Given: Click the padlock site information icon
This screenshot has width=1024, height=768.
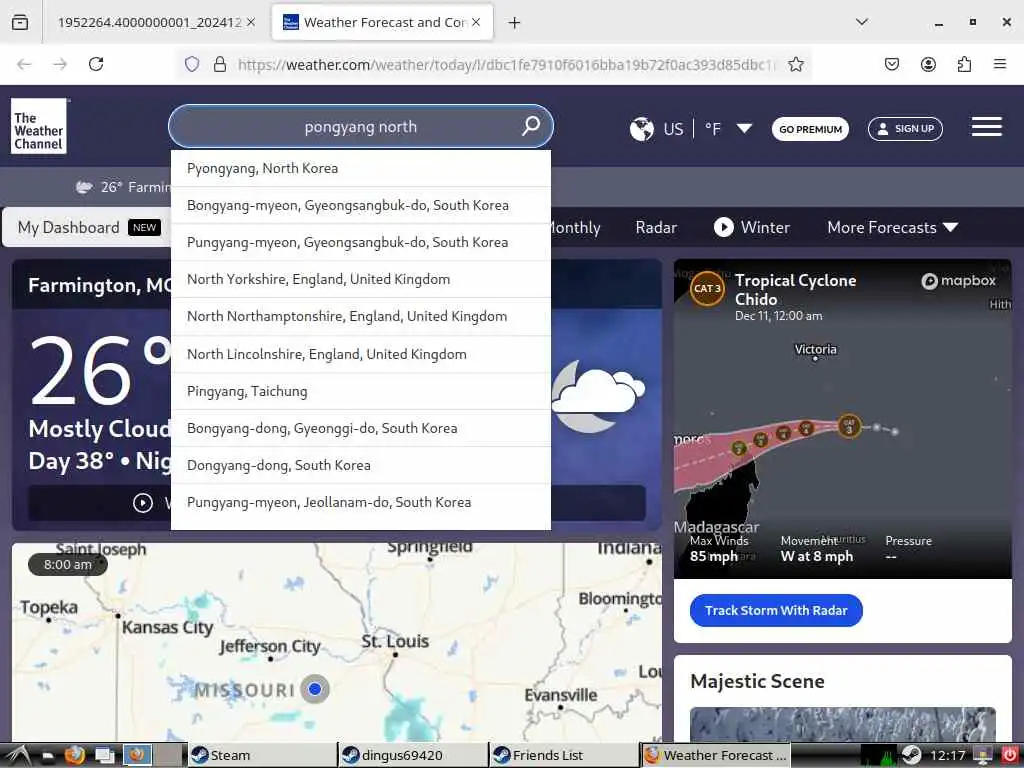Looking at the screenshot, I should click(220, 64).
